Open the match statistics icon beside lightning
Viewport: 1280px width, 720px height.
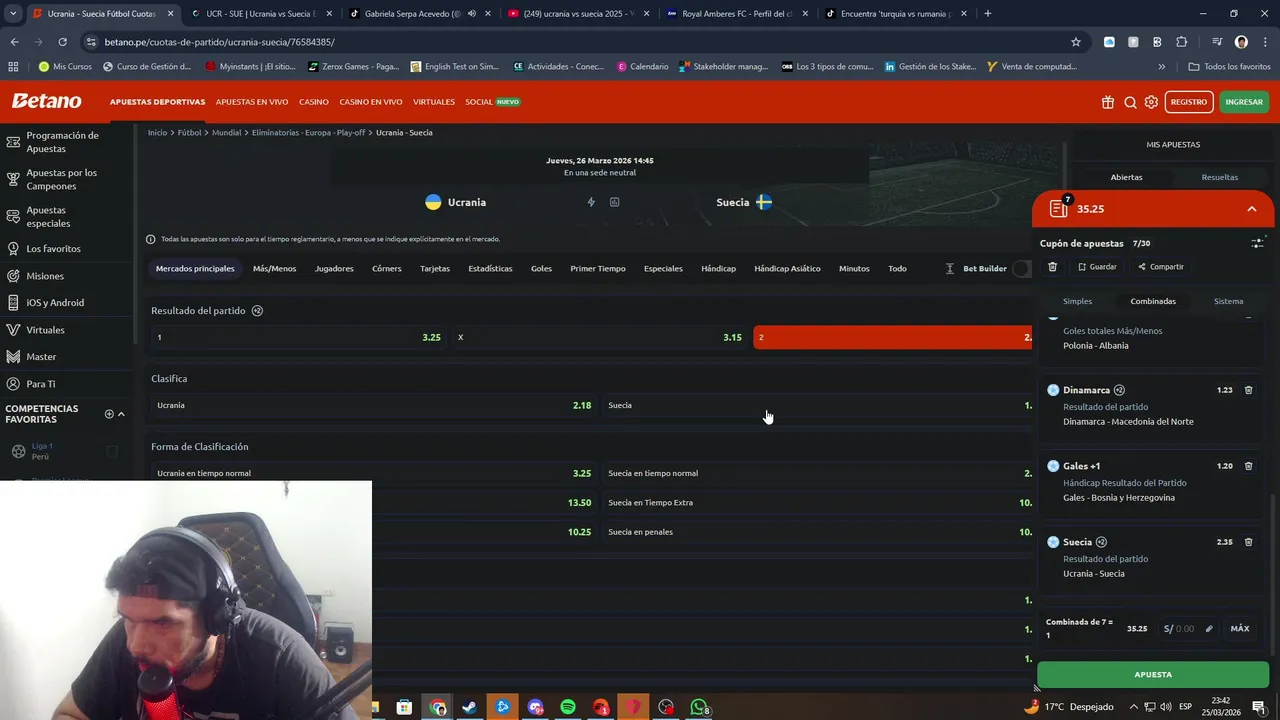pyautogui.click(x=614, y=202)
